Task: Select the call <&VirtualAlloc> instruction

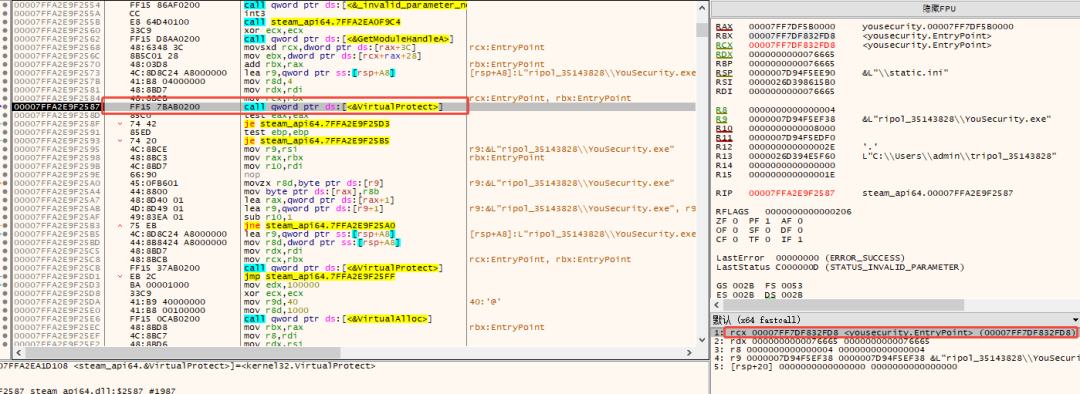Action: point(338,318)
